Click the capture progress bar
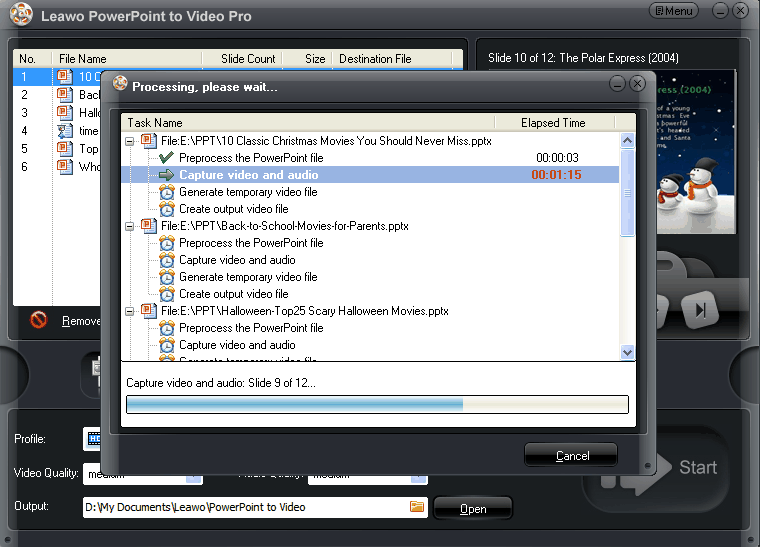760x547 pixels. 377,405
